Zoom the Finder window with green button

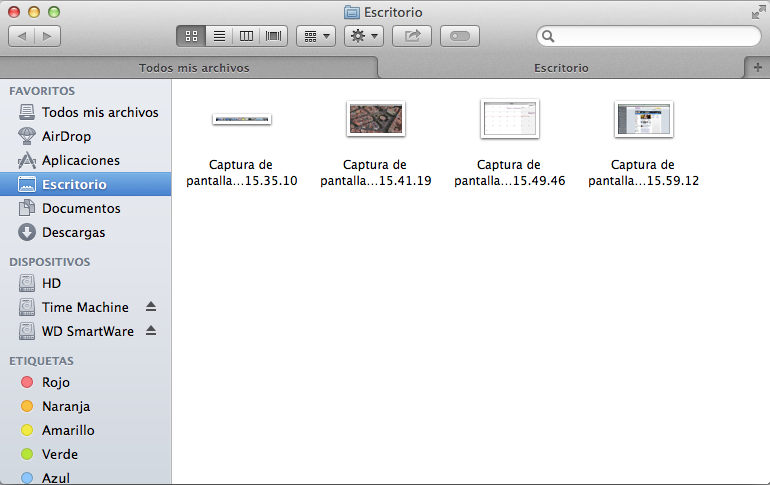click(54, 12)
